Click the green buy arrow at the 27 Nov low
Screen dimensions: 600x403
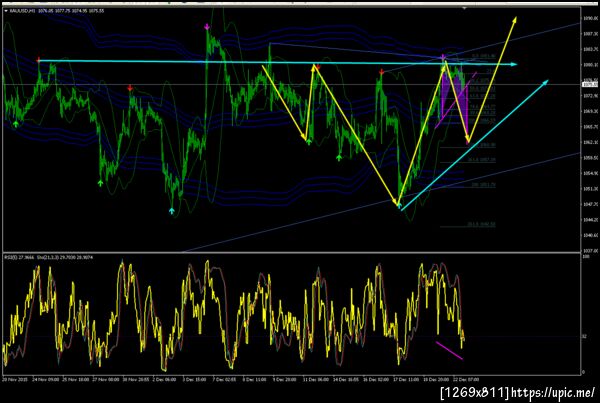coord(100,183)
